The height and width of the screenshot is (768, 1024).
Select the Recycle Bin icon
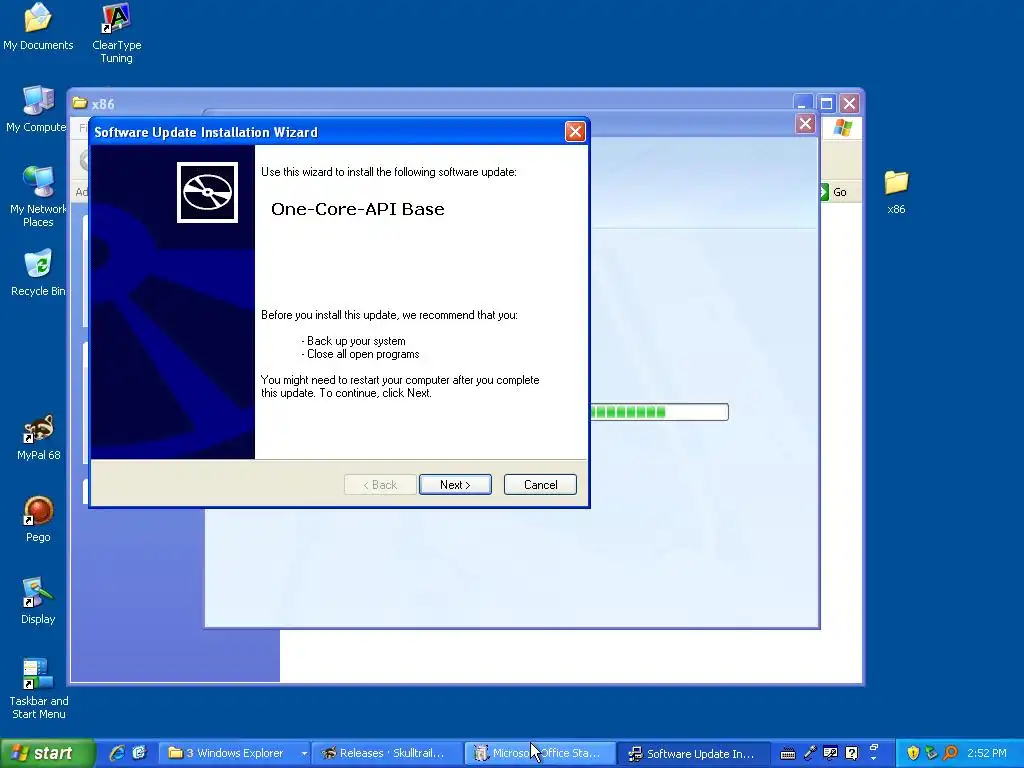38,272
